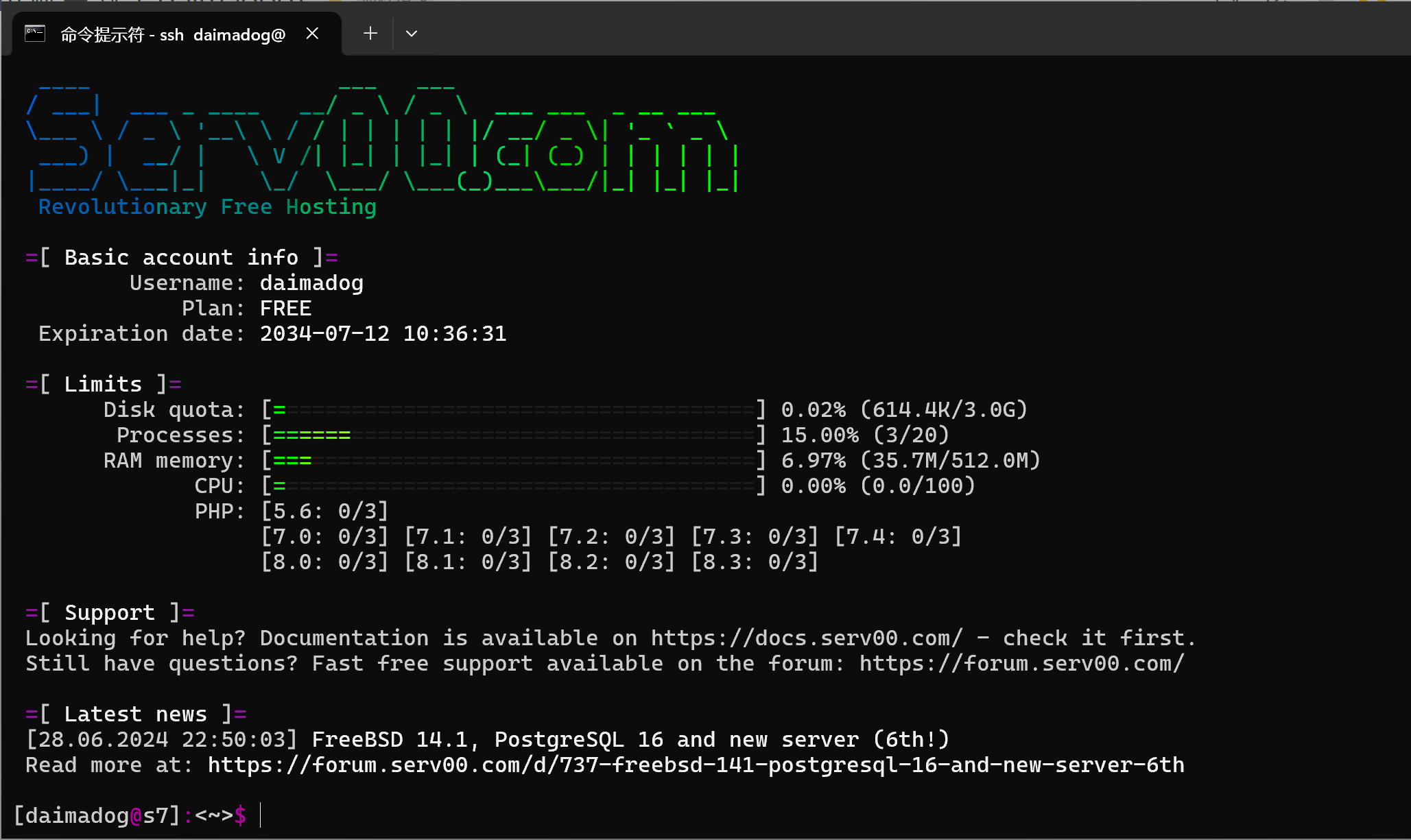
Task: Click the Limits section header
Action: point(104,384)
